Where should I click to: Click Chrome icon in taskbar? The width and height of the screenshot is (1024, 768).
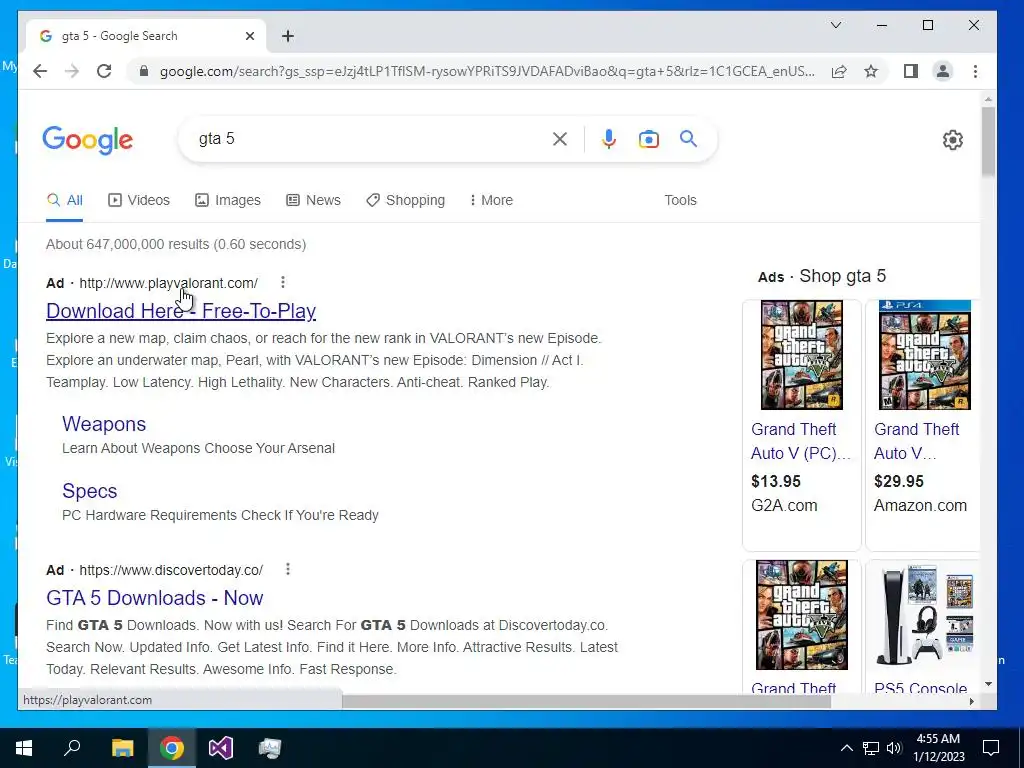172,748
